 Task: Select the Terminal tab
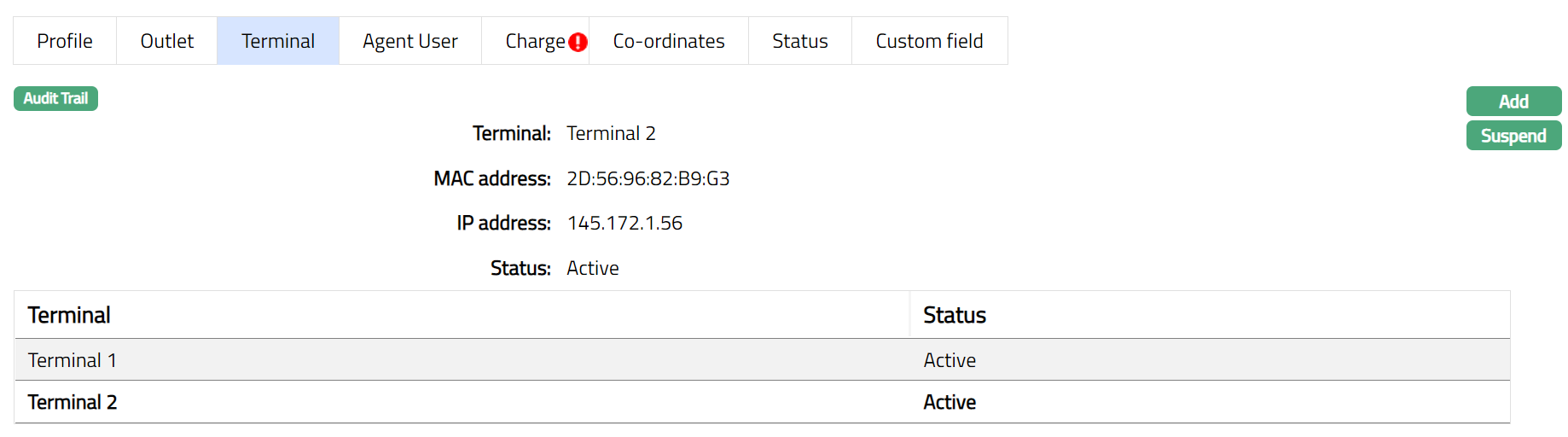[278, 41]
